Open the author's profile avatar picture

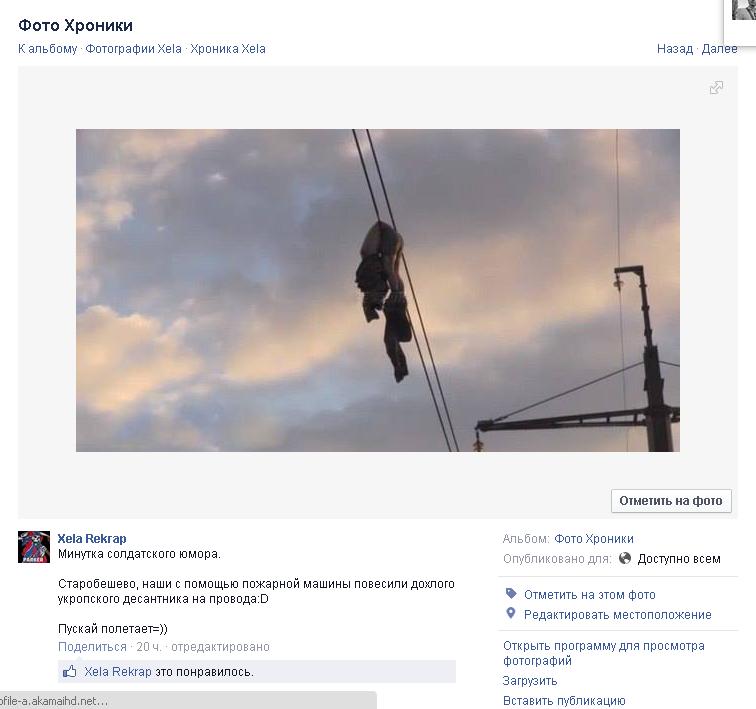point(34,547)
